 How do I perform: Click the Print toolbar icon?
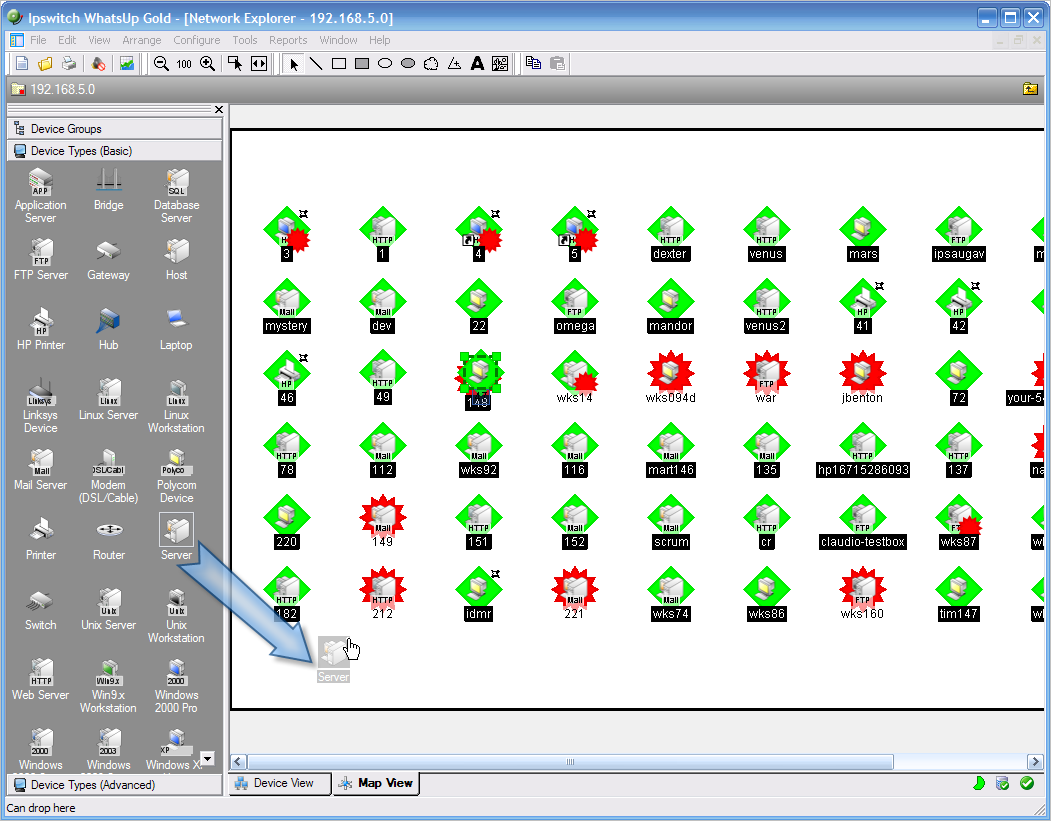(69, 63)
